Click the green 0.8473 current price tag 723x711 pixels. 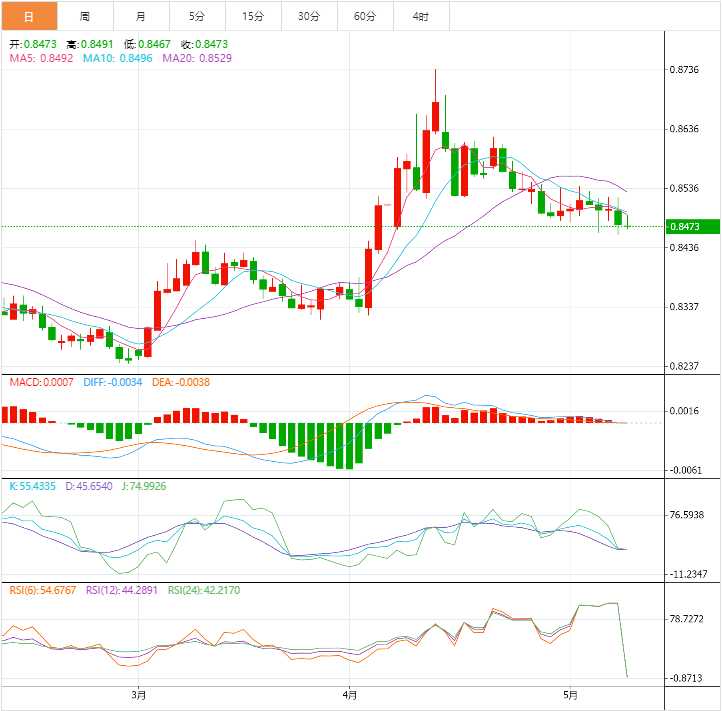pos(694,226)
